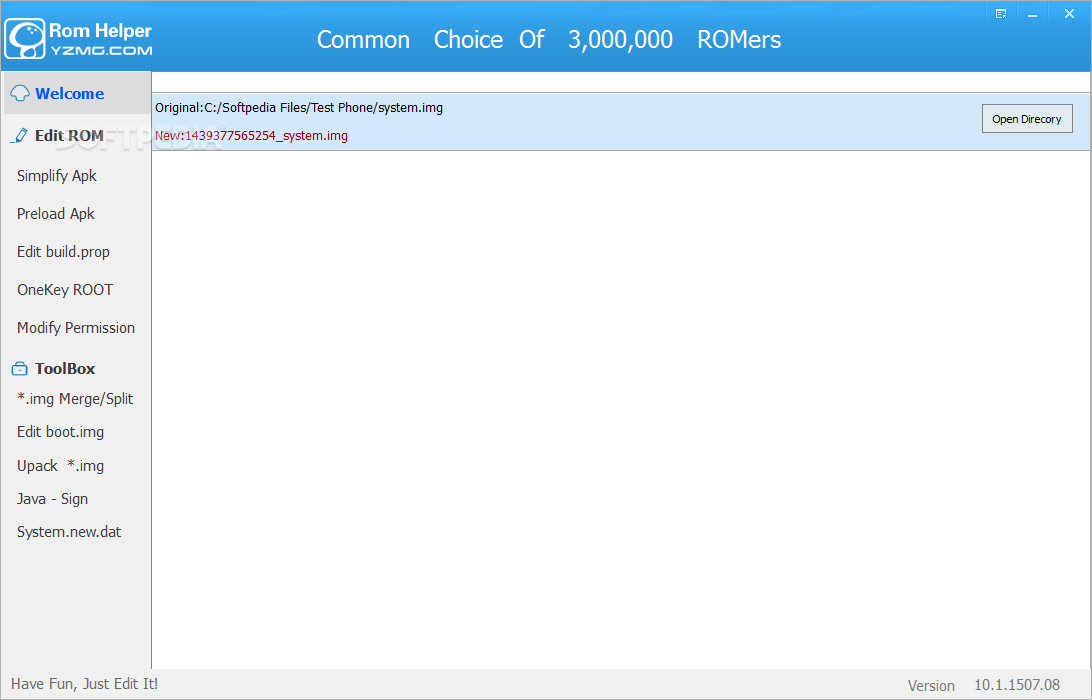Screen dimensions: 1092x700
Task: Open Modify Permission tool
Action: click(76, 328)
